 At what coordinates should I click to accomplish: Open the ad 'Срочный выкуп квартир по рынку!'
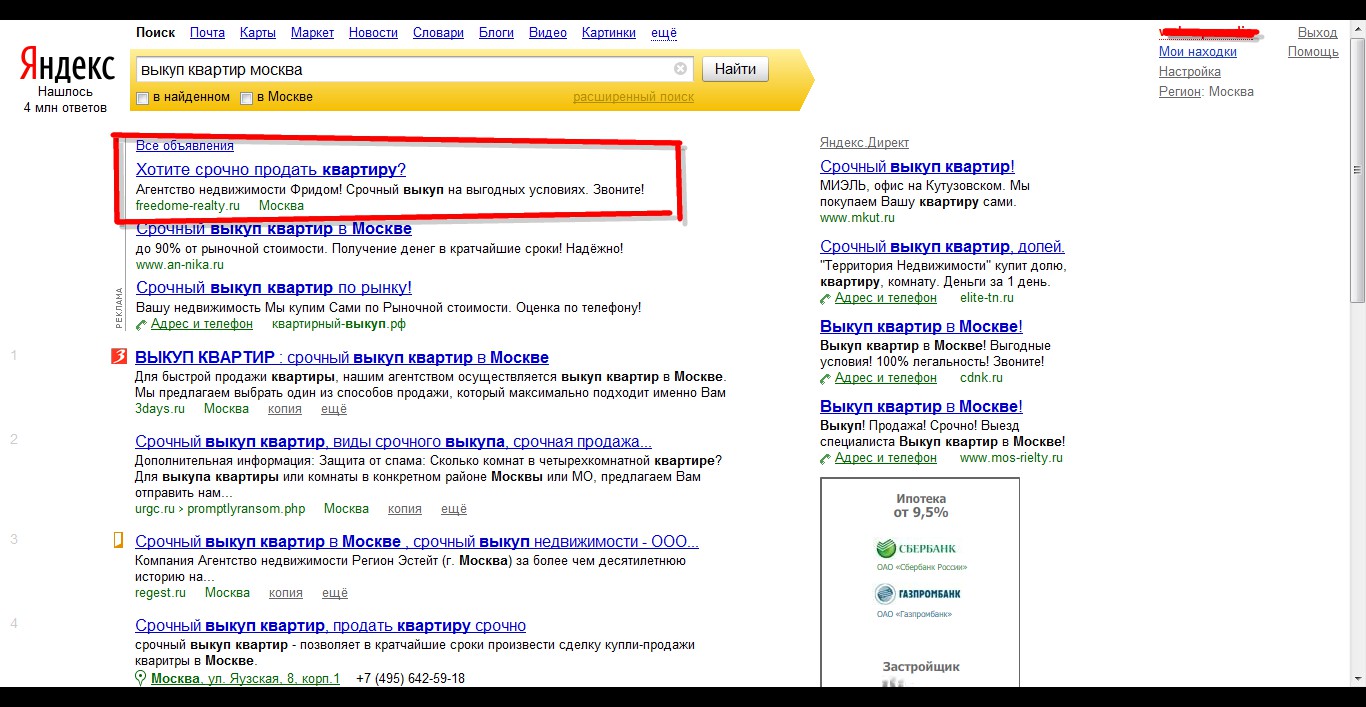pyautogui.click(x=274, y=288)
